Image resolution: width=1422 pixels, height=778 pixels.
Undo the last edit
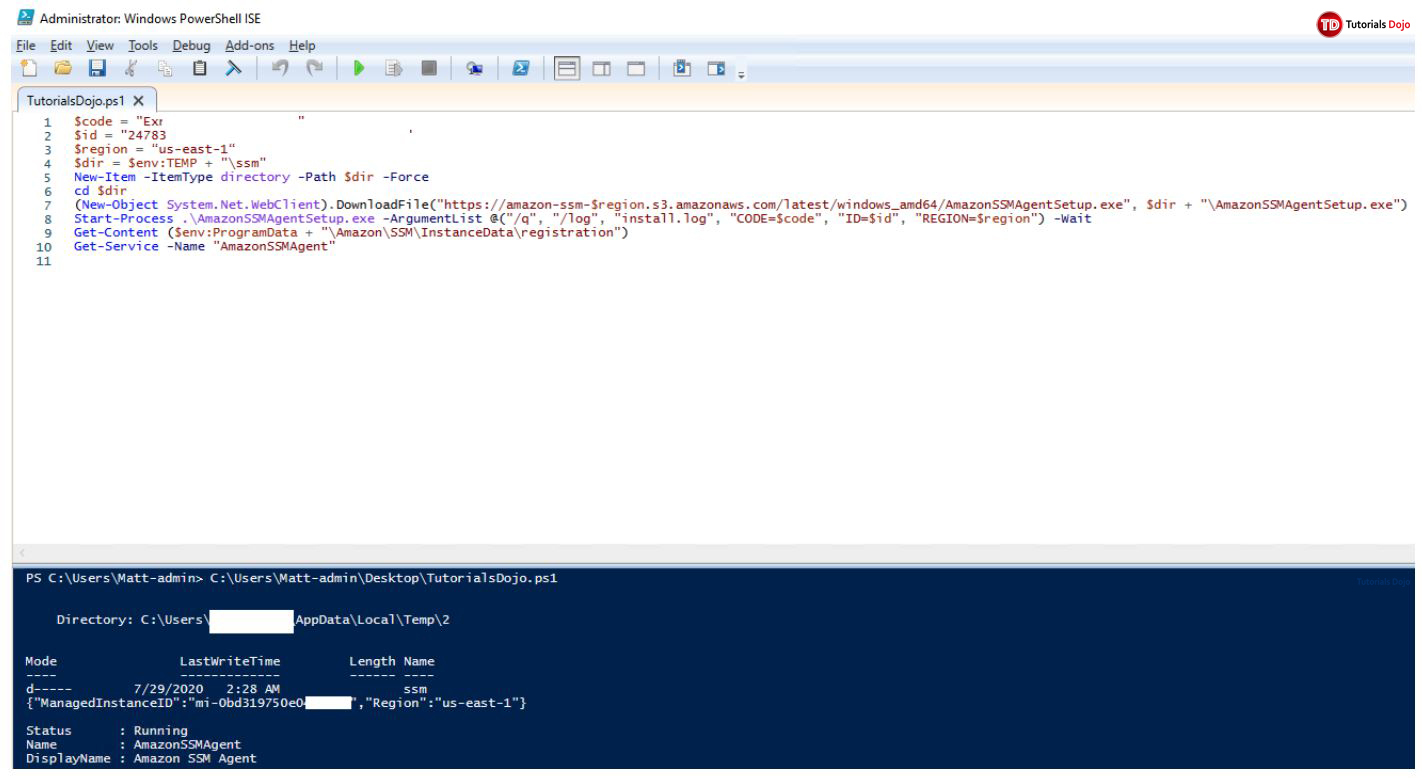coord(280,69)
